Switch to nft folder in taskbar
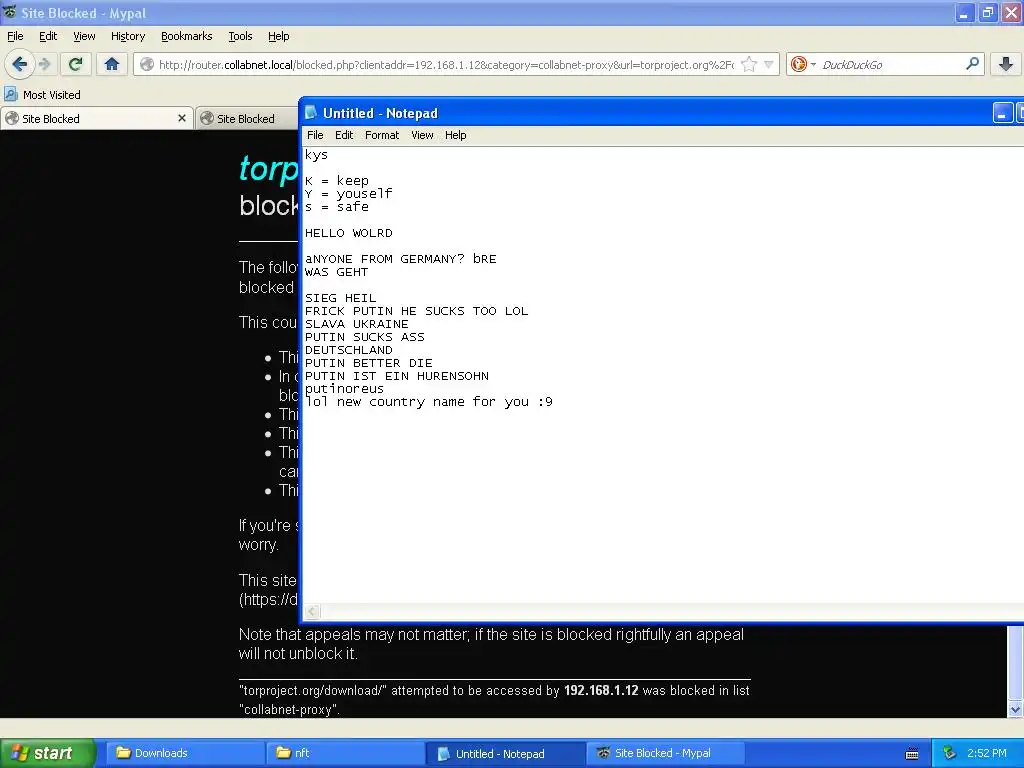The image size is (1024, 768). pos(345,753)
